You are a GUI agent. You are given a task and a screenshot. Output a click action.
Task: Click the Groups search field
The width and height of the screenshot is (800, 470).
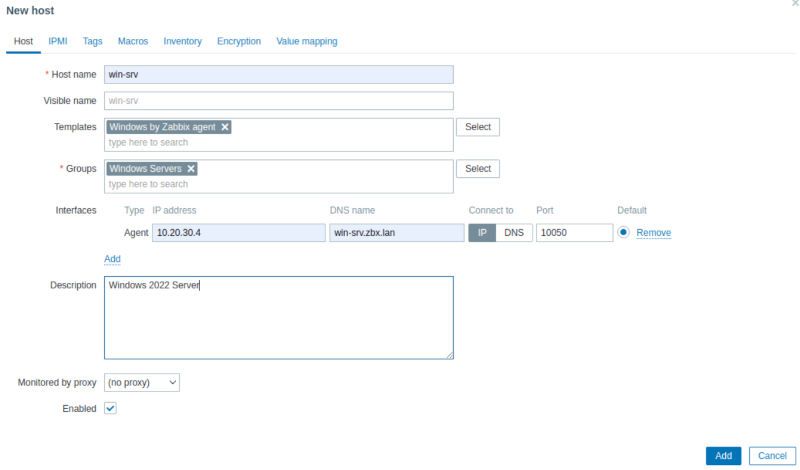(x=279, y=184)
